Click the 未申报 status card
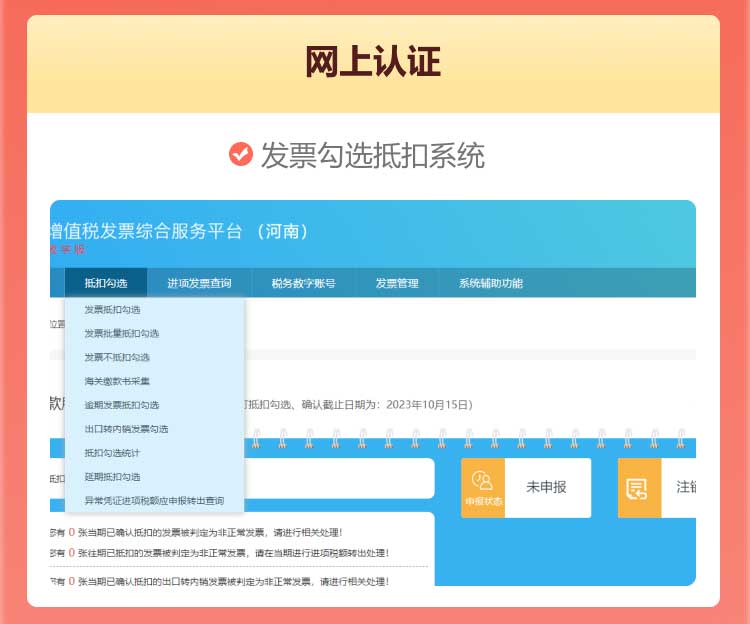 (x=546, y=487)
